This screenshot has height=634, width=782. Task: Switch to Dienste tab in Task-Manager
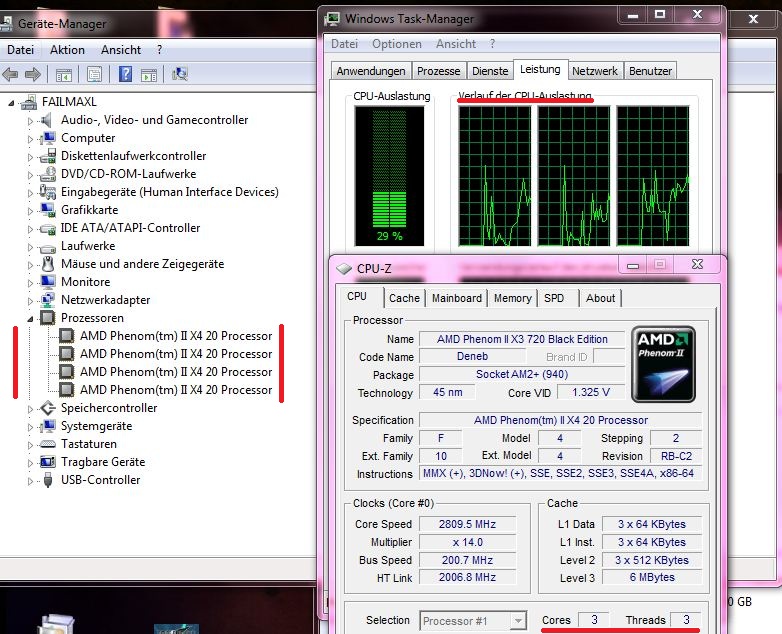click(x=490, y=71)
